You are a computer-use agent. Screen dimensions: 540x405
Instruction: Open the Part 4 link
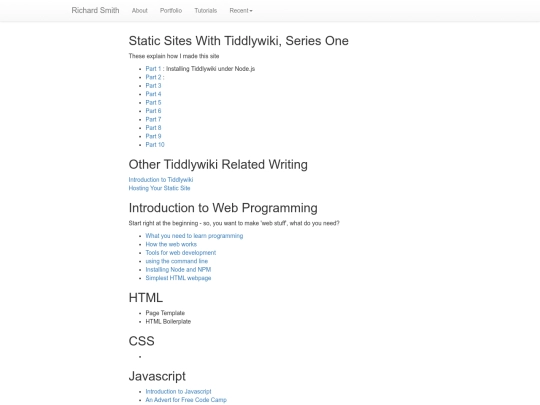(x=153, y=94)
